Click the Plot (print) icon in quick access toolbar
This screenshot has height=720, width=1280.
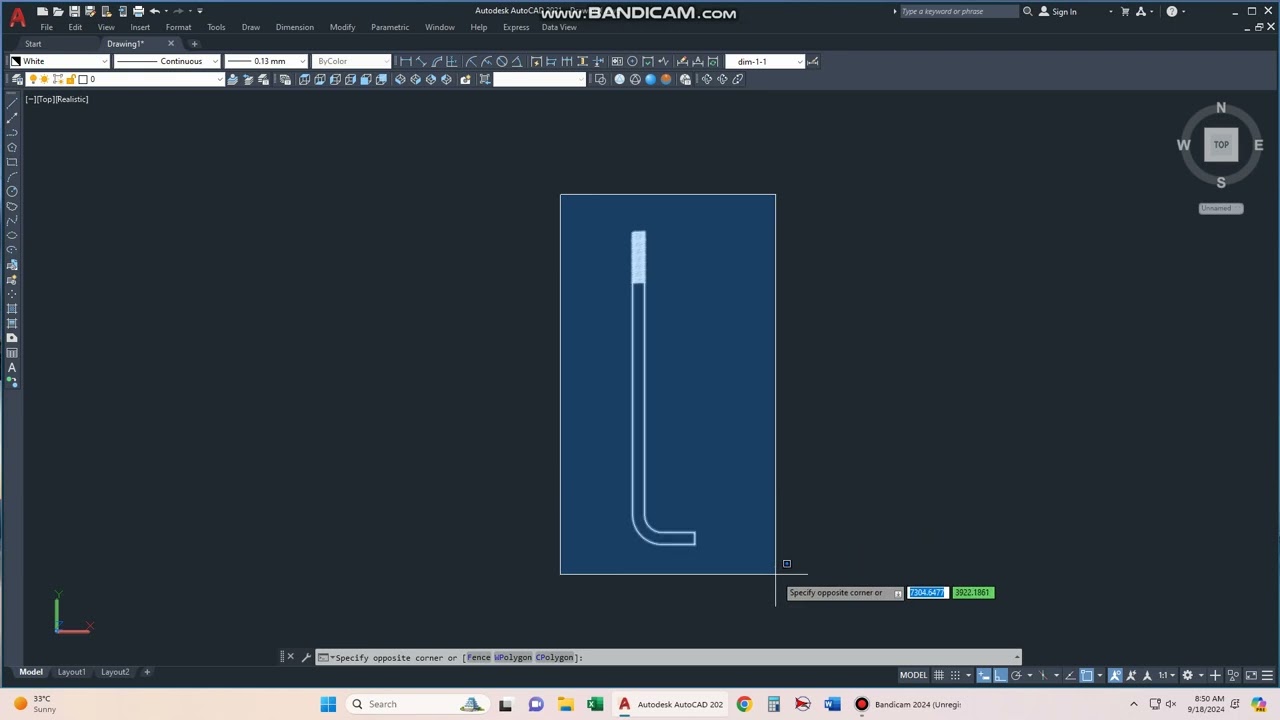coord(138,11)
